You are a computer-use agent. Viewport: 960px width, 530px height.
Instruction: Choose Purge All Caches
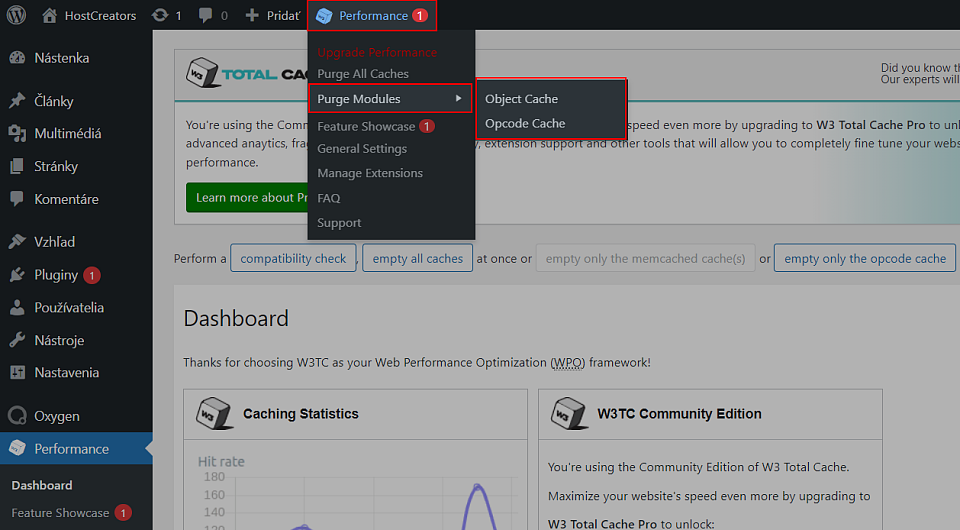point(362,74)
